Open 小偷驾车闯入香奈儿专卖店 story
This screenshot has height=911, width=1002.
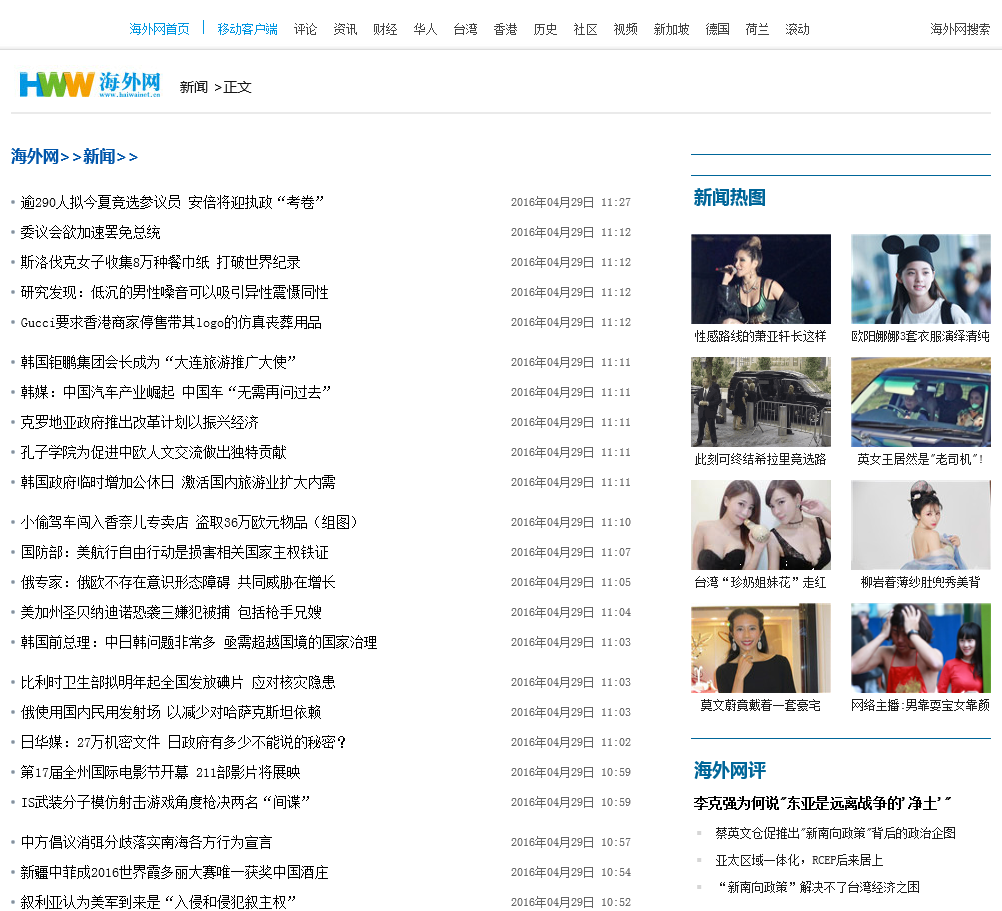click(191, 523)
